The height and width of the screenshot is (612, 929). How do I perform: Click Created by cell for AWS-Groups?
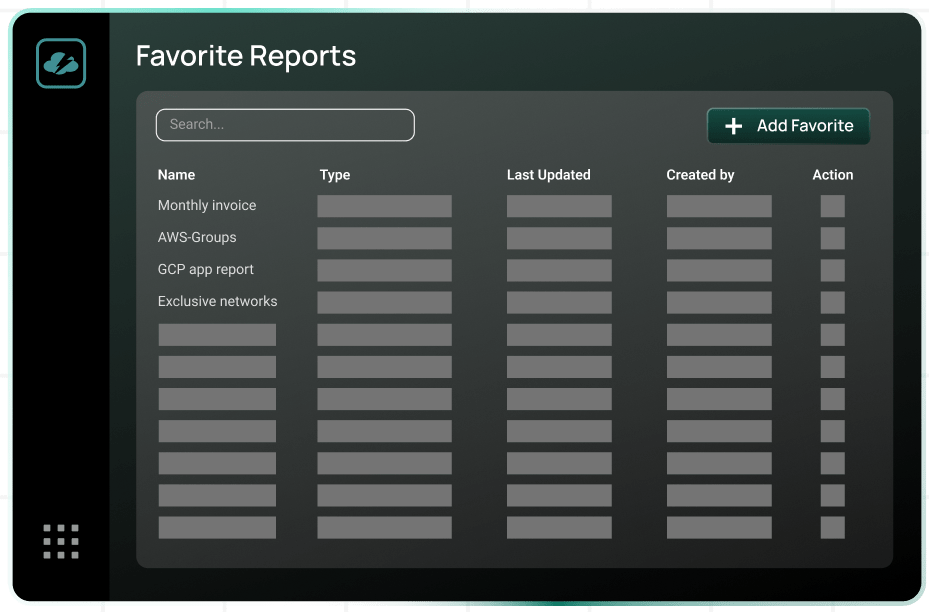click(718, 238)
